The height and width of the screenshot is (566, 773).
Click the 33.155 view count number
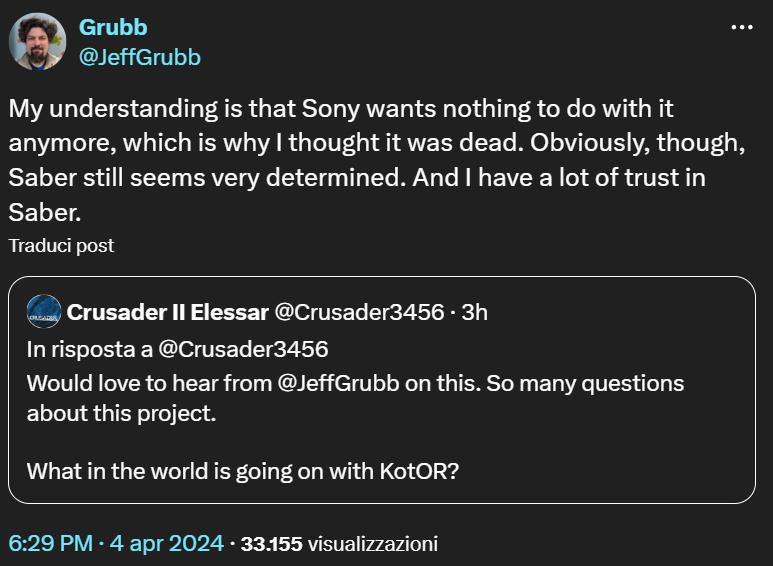pyautogui.click(x=271, y=544)
